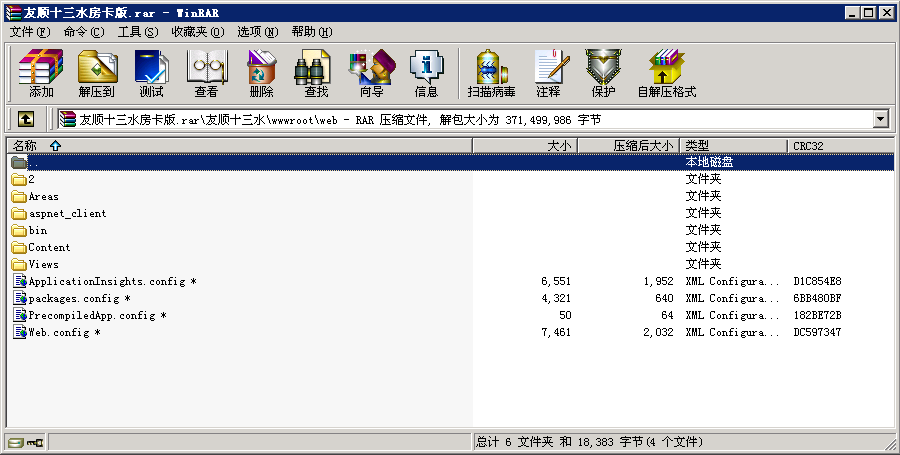Click the status bar drive icon

click(x=16, y=442)
